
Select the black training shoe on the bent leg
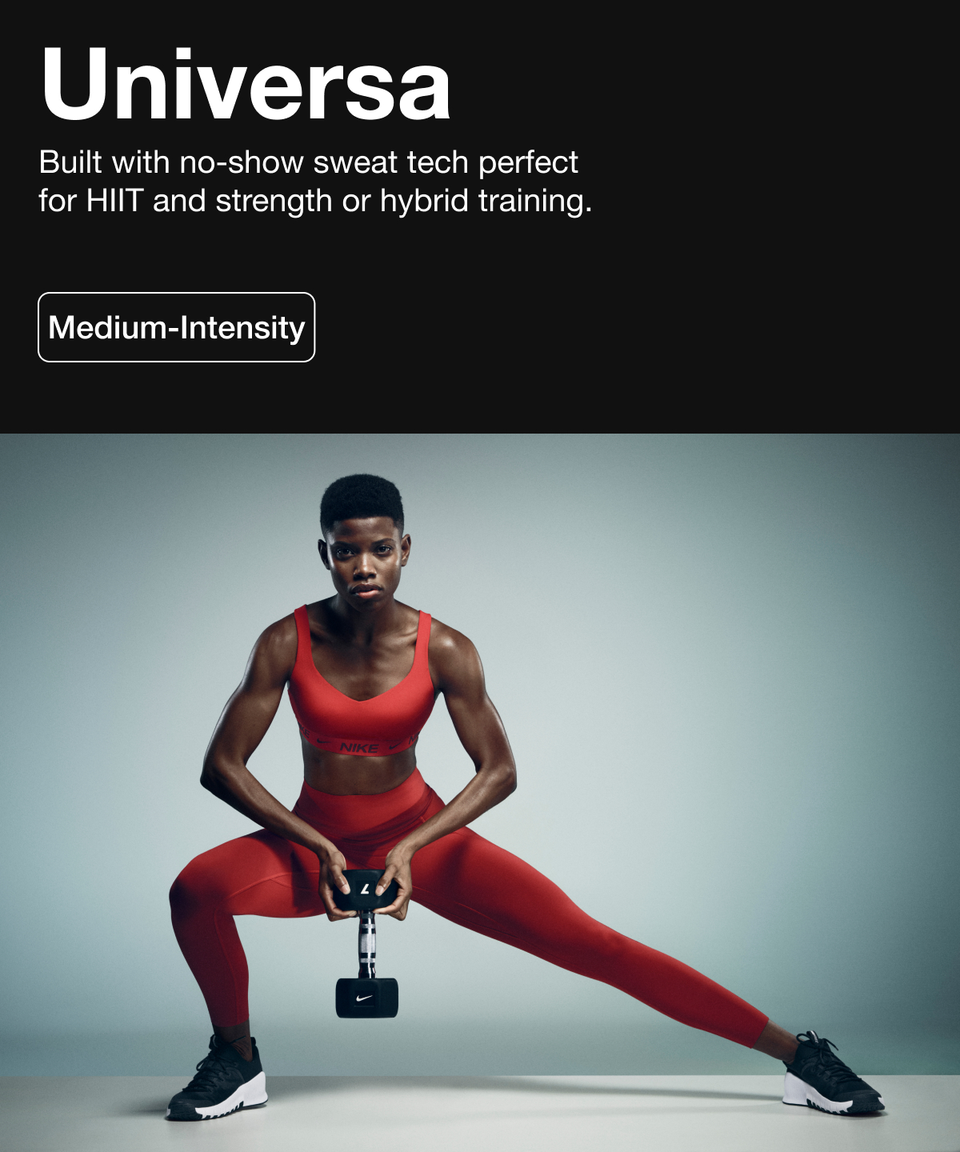click(216, 1079)
